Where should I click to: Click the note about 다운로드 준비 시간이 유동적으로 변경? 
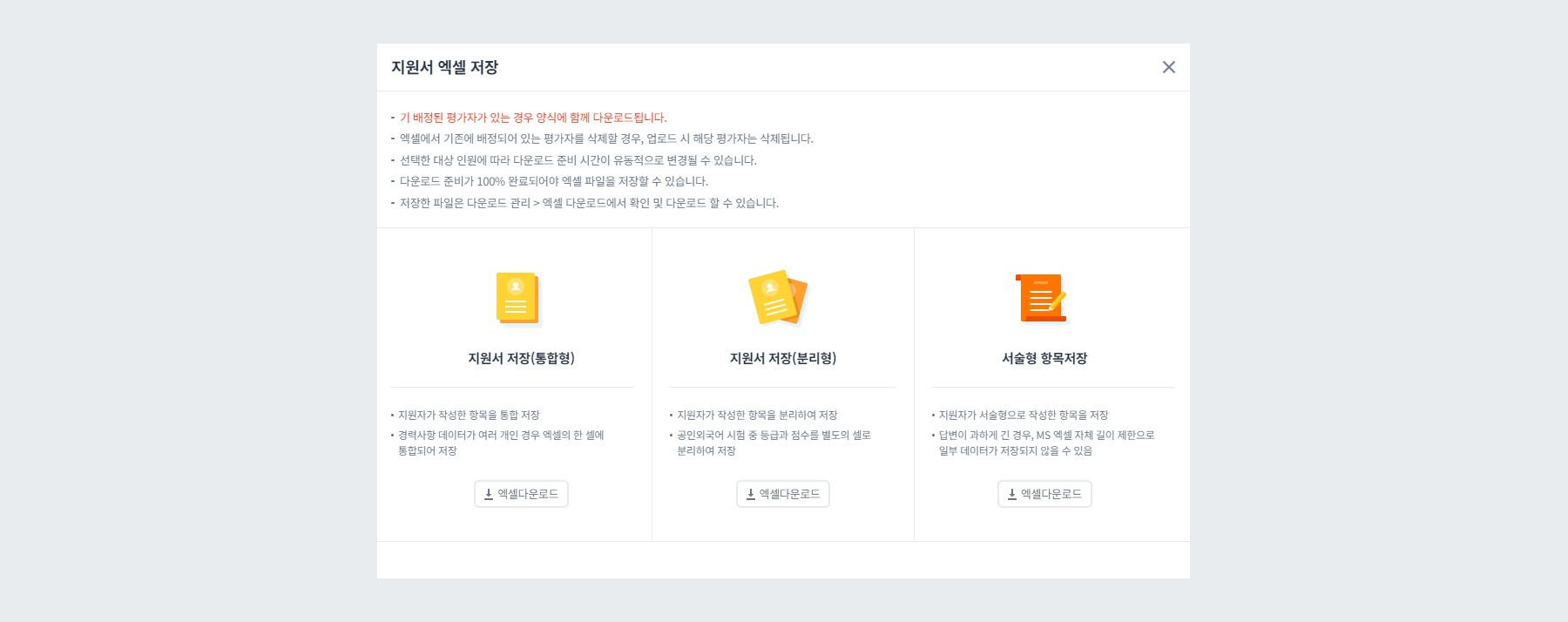pyautogui.click(x=578, y=160)
